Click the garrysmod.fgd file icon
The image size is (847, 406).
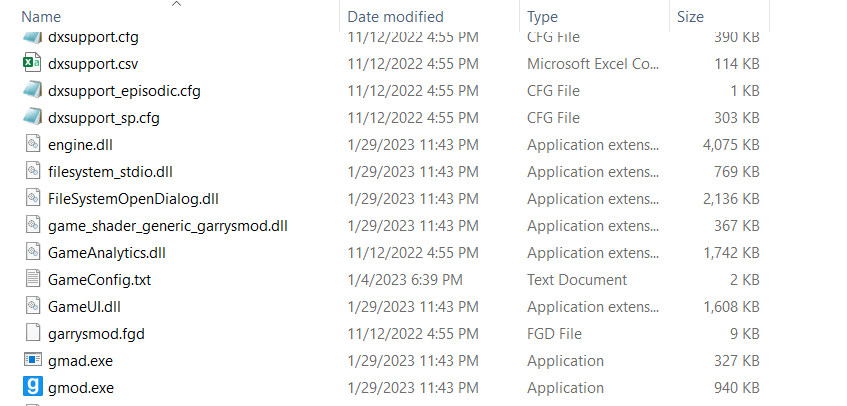coord(30,333)
